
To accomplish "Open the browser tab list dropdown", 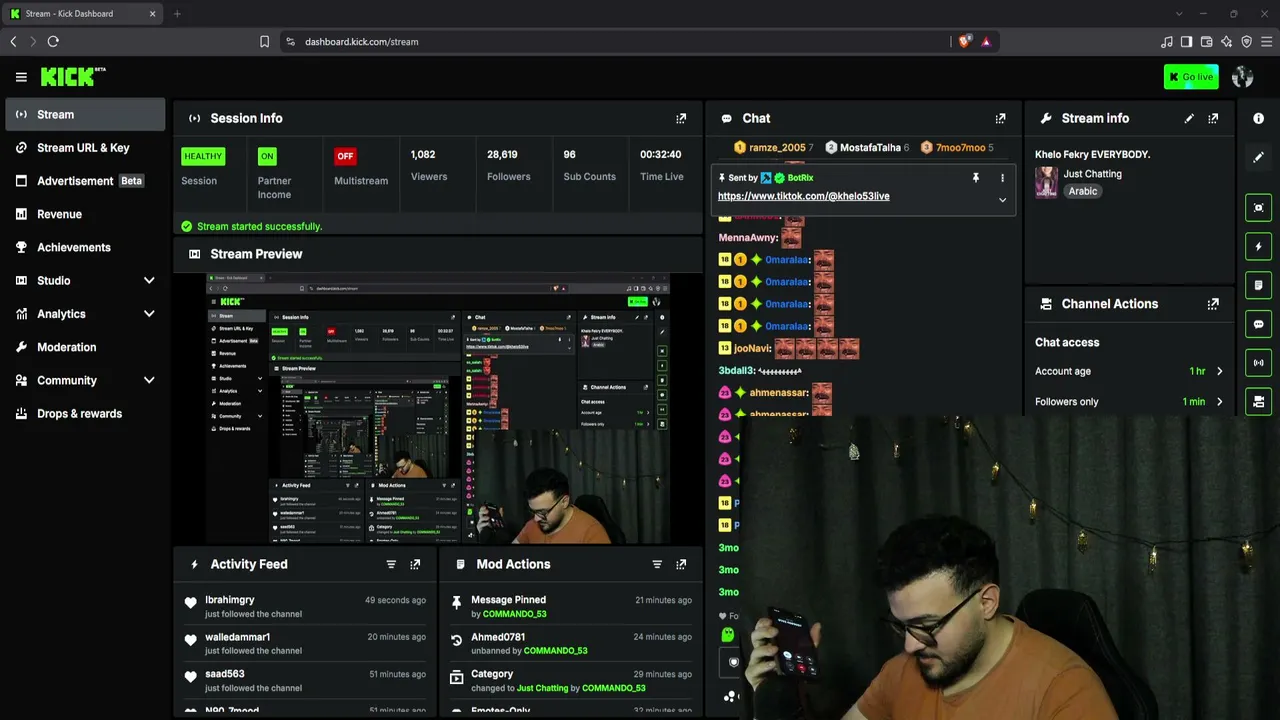I will coord(1178,14).
